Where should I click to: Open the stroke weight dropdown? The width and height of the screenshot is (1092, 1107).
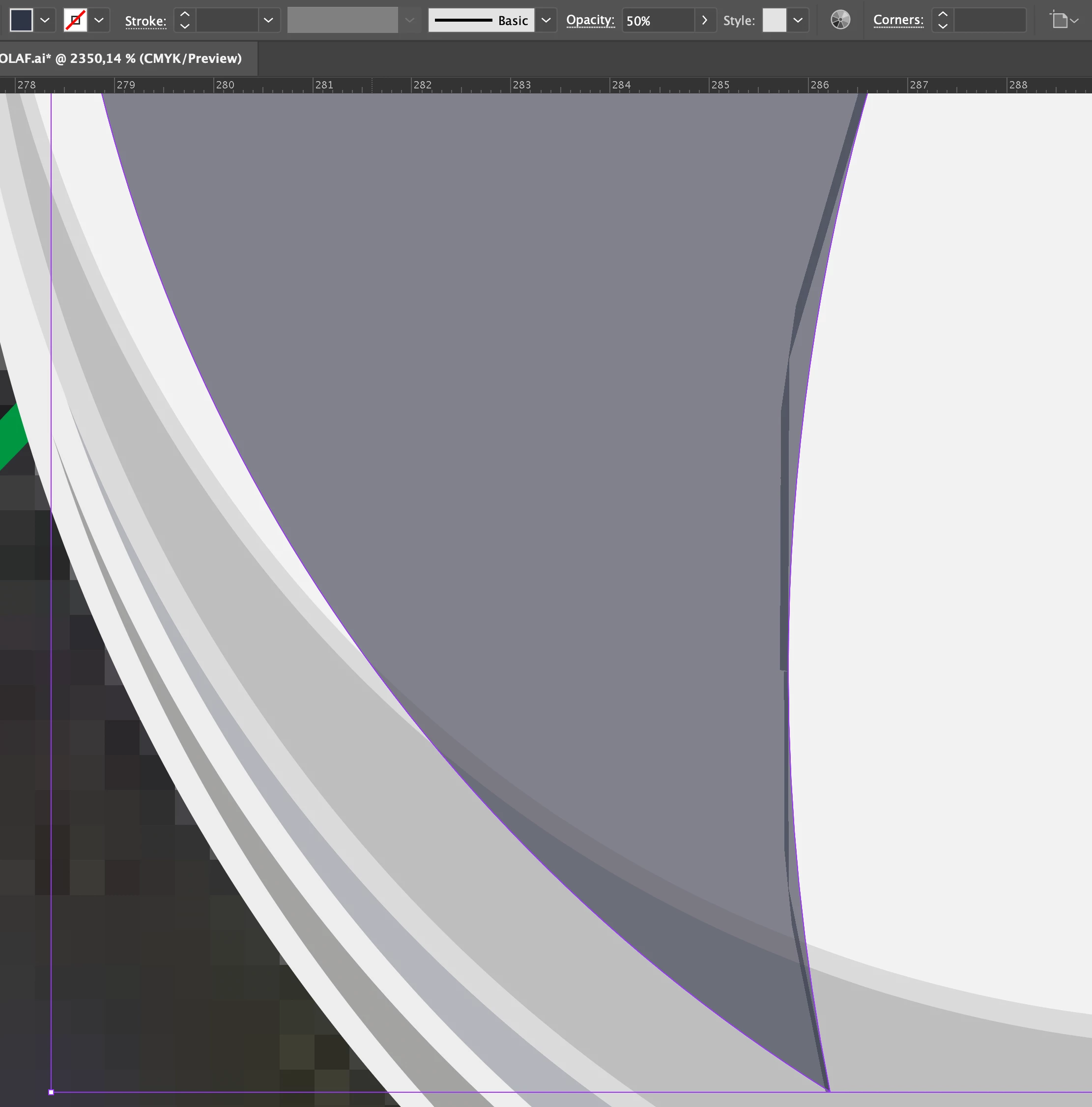pos(268,20)
